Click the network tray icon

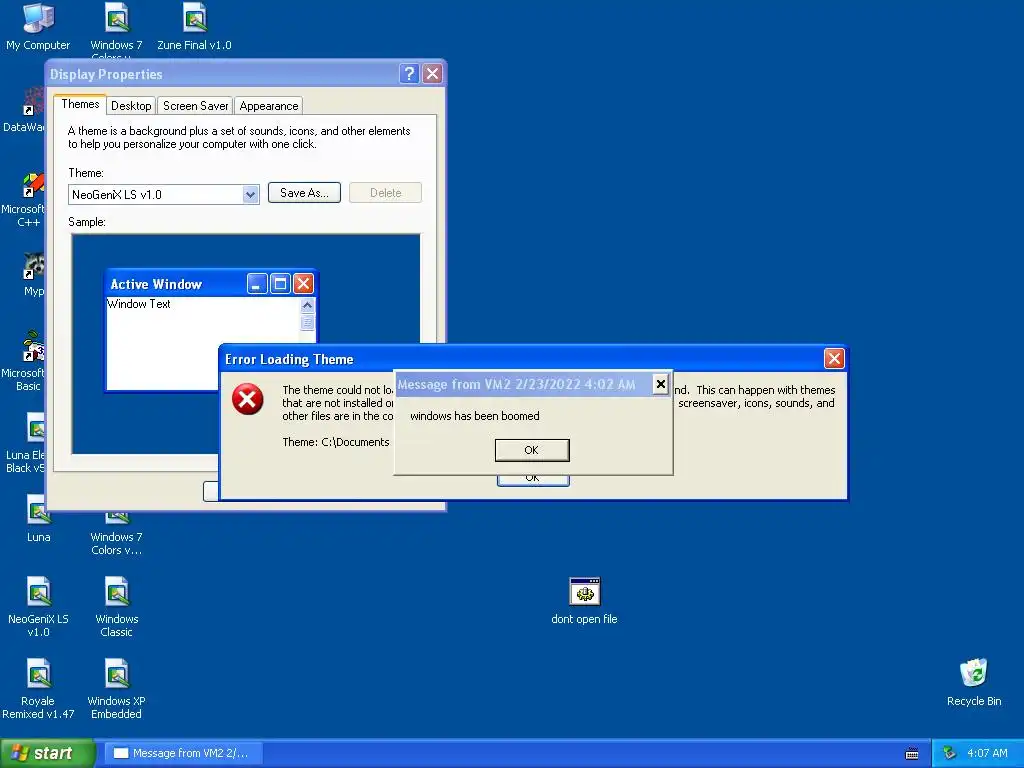(949, 753)
